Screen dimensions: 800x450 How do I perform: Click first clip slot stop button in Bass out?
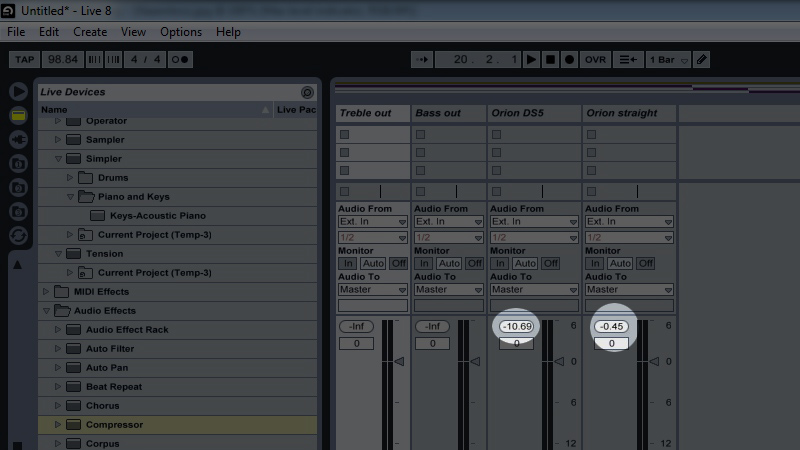(420, 135)
